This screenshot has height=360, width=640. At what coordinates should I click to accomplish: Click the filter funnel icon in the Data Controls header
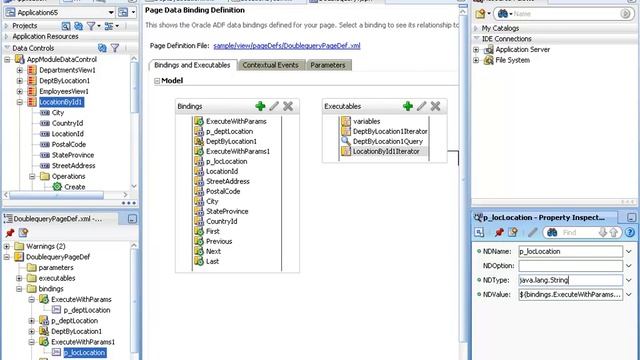(x=115, y=48)
